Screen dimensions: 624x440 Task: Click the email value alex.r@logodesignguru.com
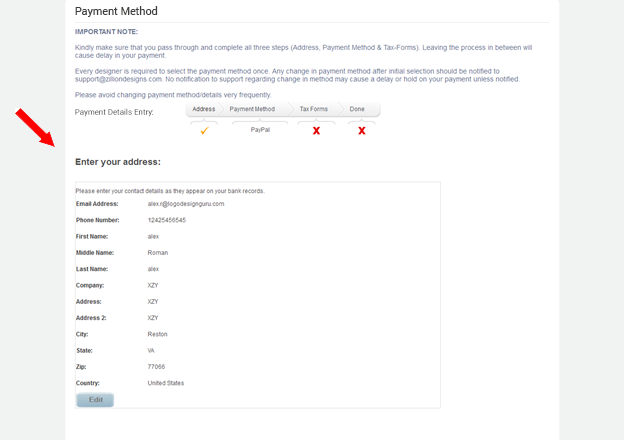coord(186,203)
